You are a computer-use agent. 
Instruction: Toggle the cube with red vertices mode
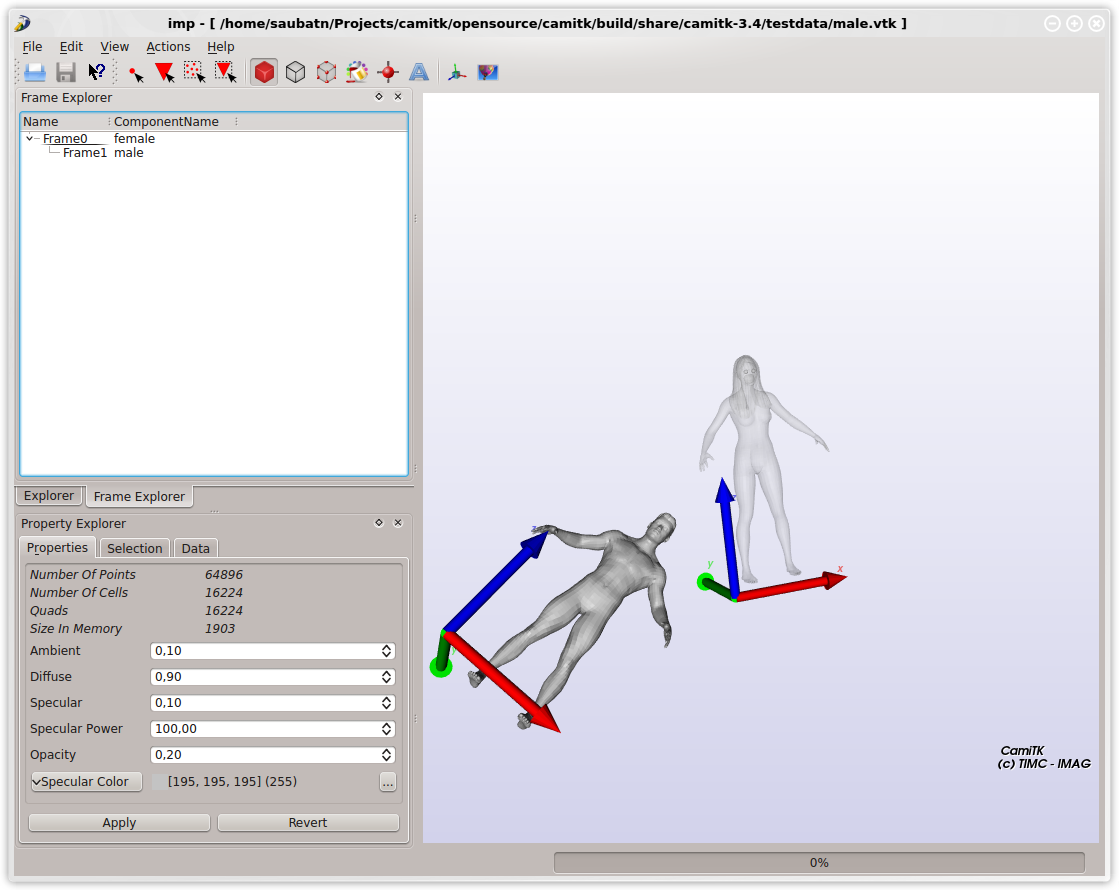(x=326, y=72)
